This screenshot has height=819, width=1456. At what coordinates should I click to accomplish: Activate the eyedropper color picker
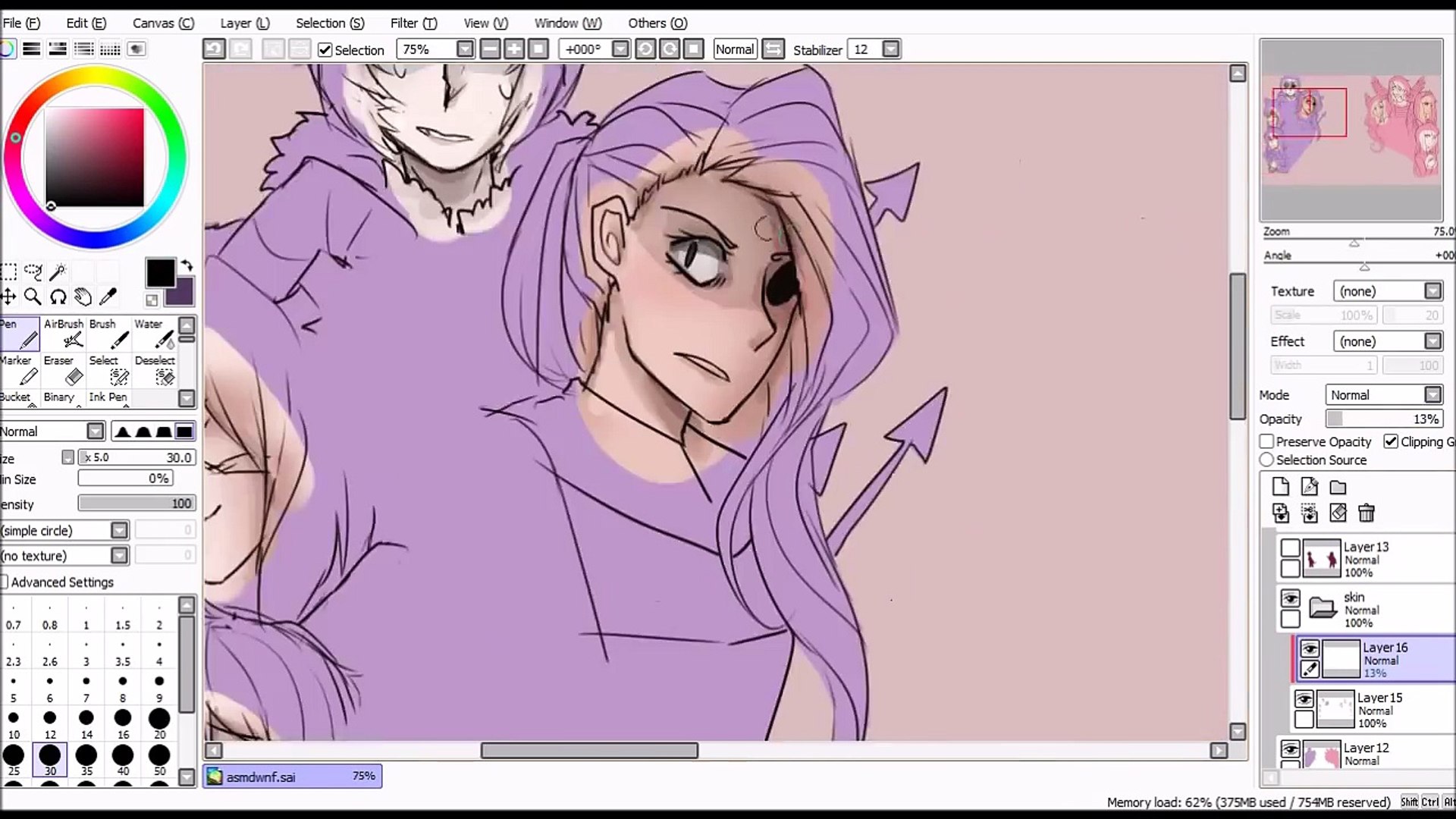108,297
